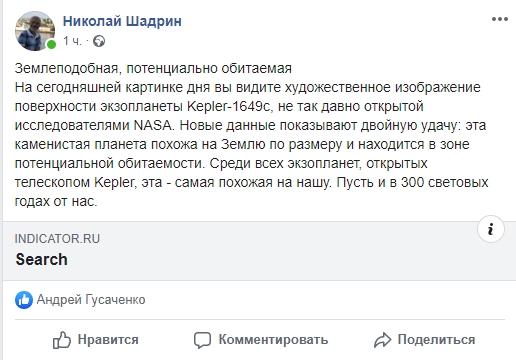Click the blue like reaction icon

pyautogui.click(x=24, y=300)
